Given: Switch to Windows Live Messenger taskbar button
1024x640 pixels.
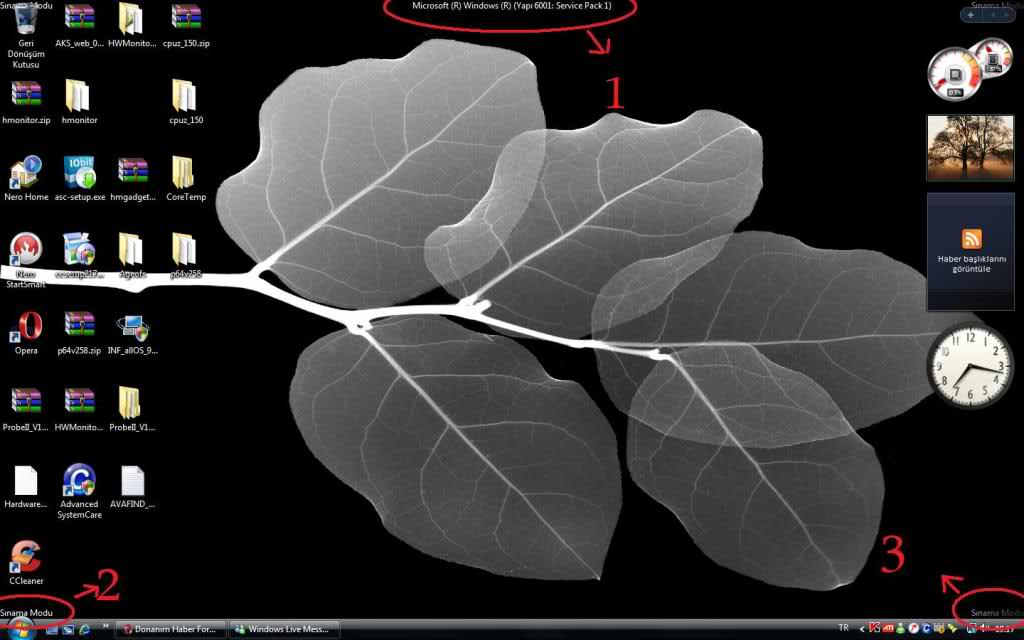Looking at the screenshot, I should pyautogui.click(x=284, y=629).
